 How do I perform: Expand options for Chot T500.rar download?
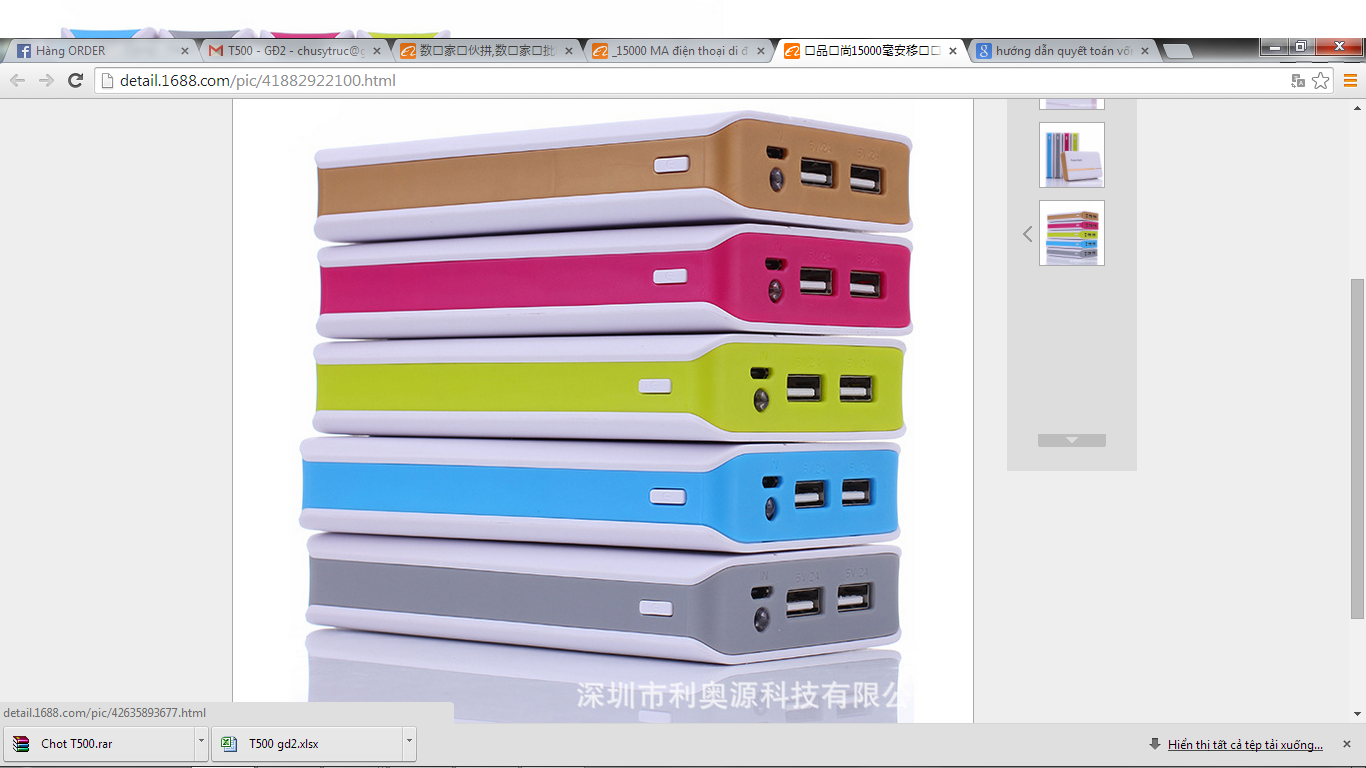pyautogui.click(x=201, y=743)
